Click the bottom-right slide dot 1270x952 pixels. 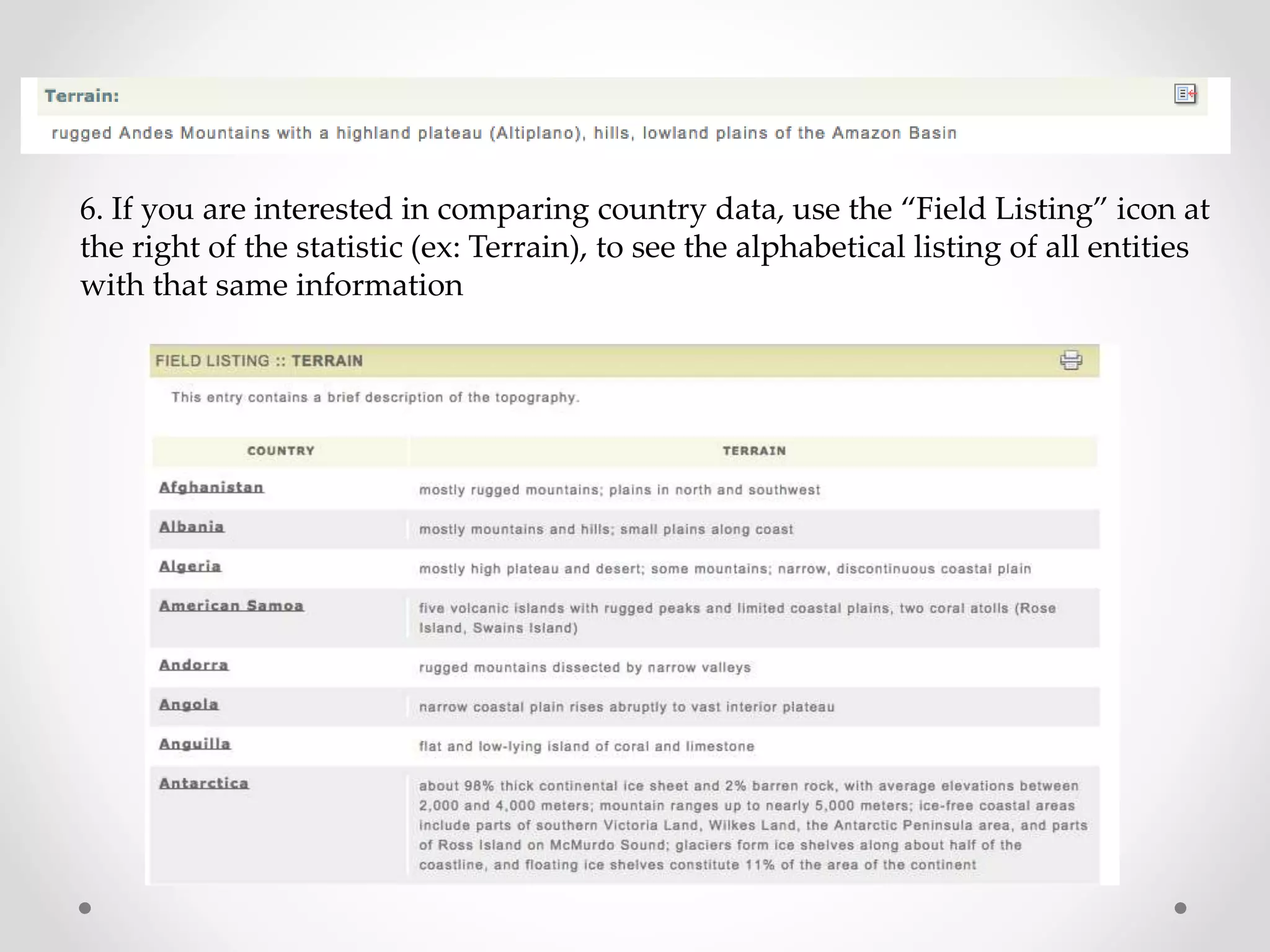[x=1181, y=908]
